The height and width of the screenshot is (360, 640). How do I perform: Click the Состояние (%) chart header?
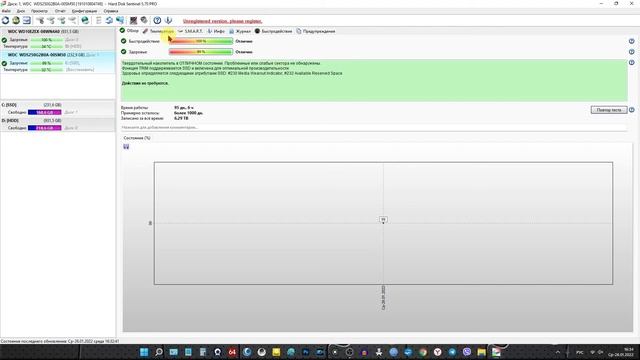click(137, 138)
